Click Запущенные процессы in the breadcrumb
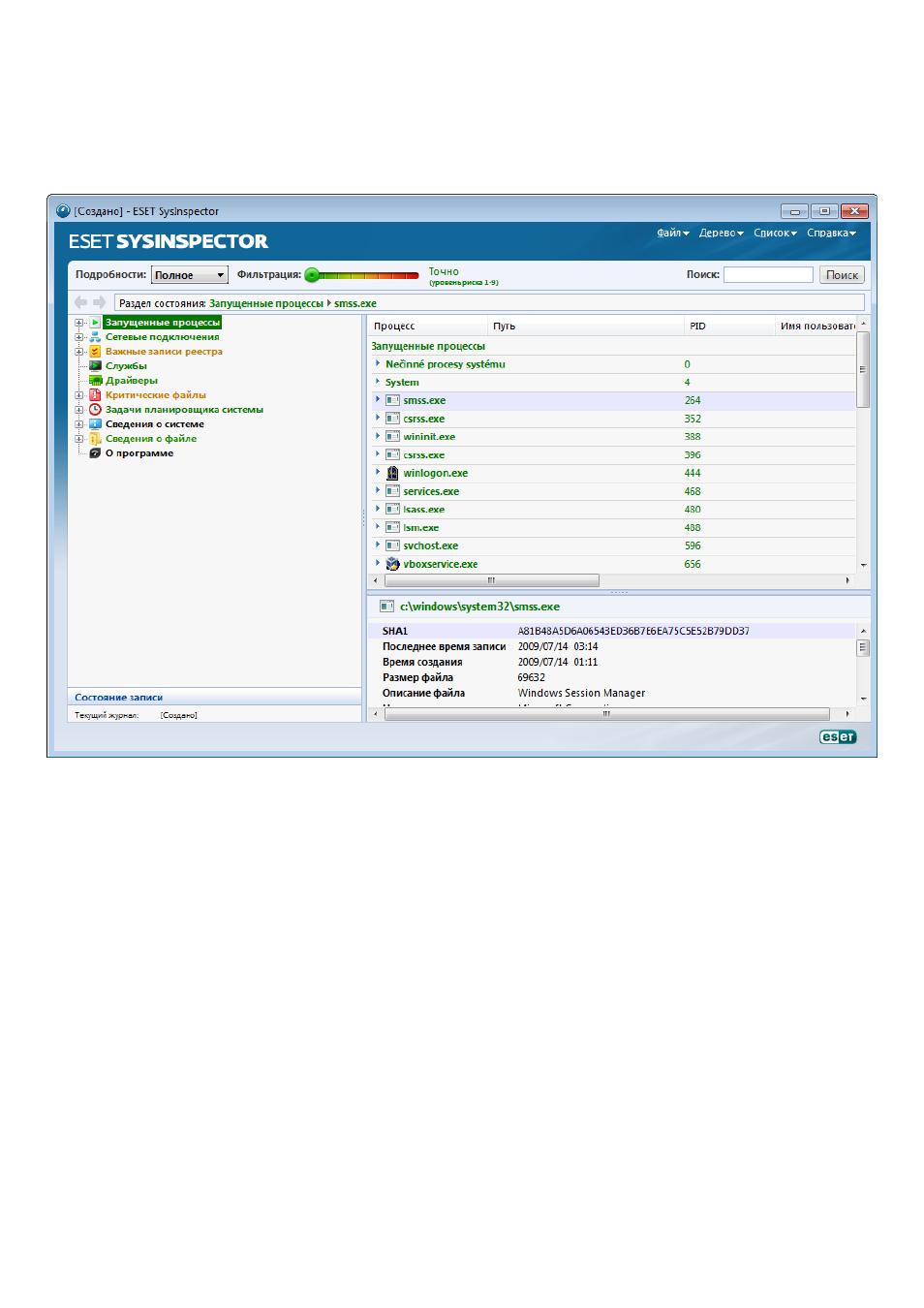The height and width of the screenshot is (1308, 924). tap(266, 303)
